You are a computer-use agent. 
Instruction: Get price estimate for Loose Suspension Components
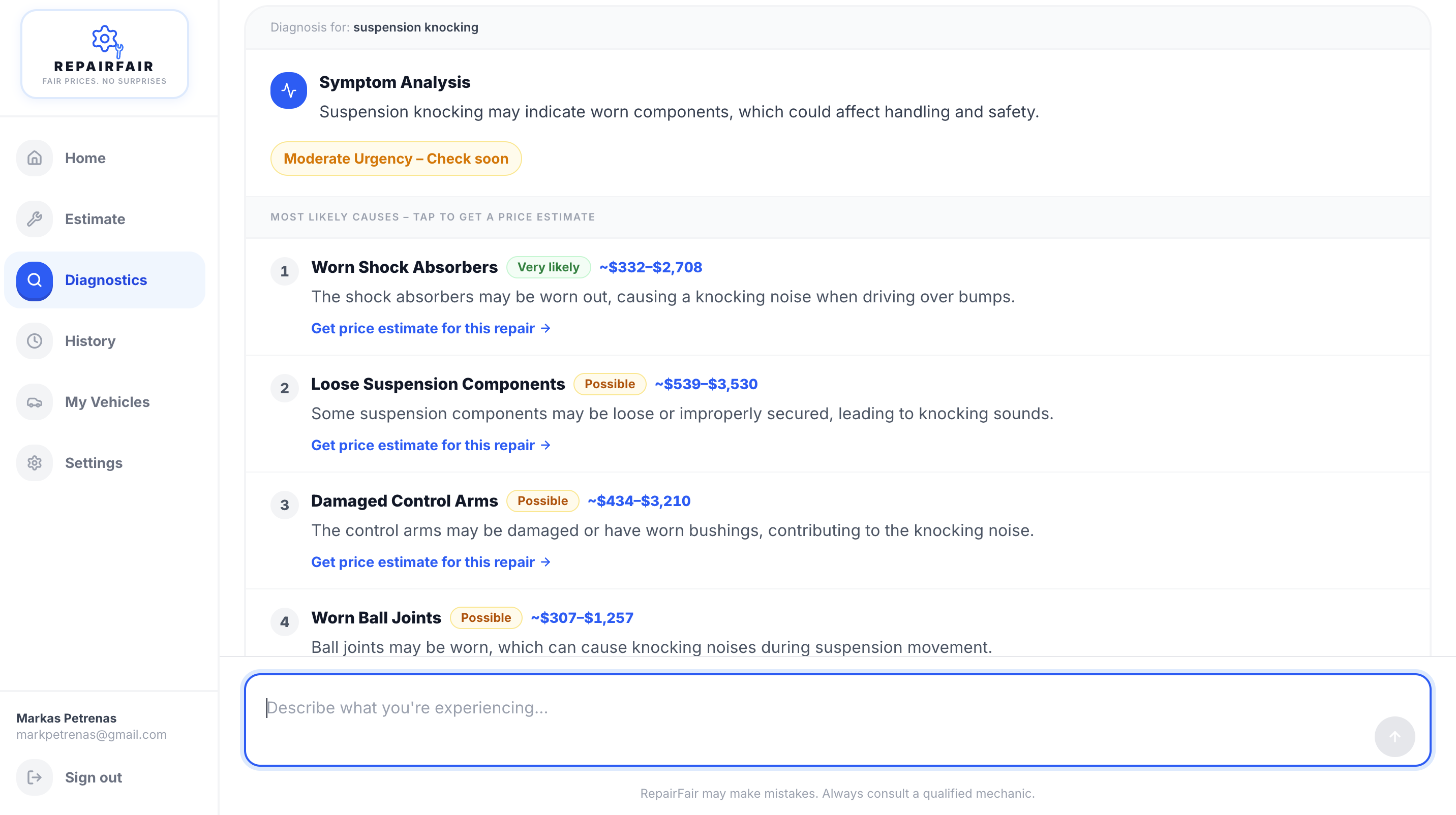tap(431, 445)
